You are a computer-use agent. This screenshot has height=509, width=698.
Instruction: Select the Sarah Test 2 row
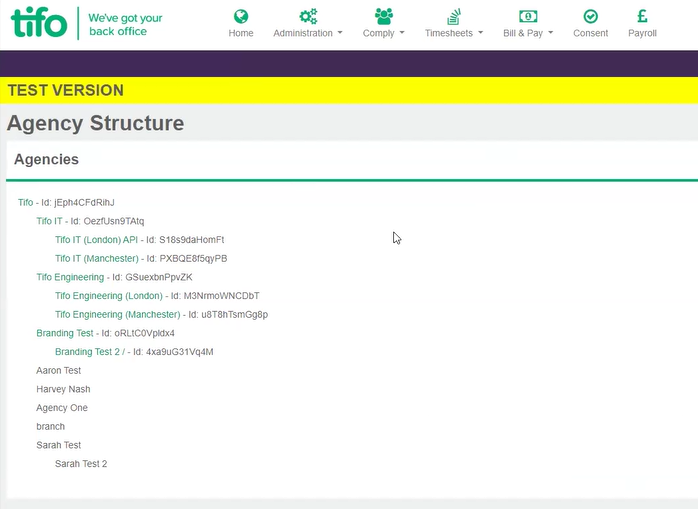81,464
